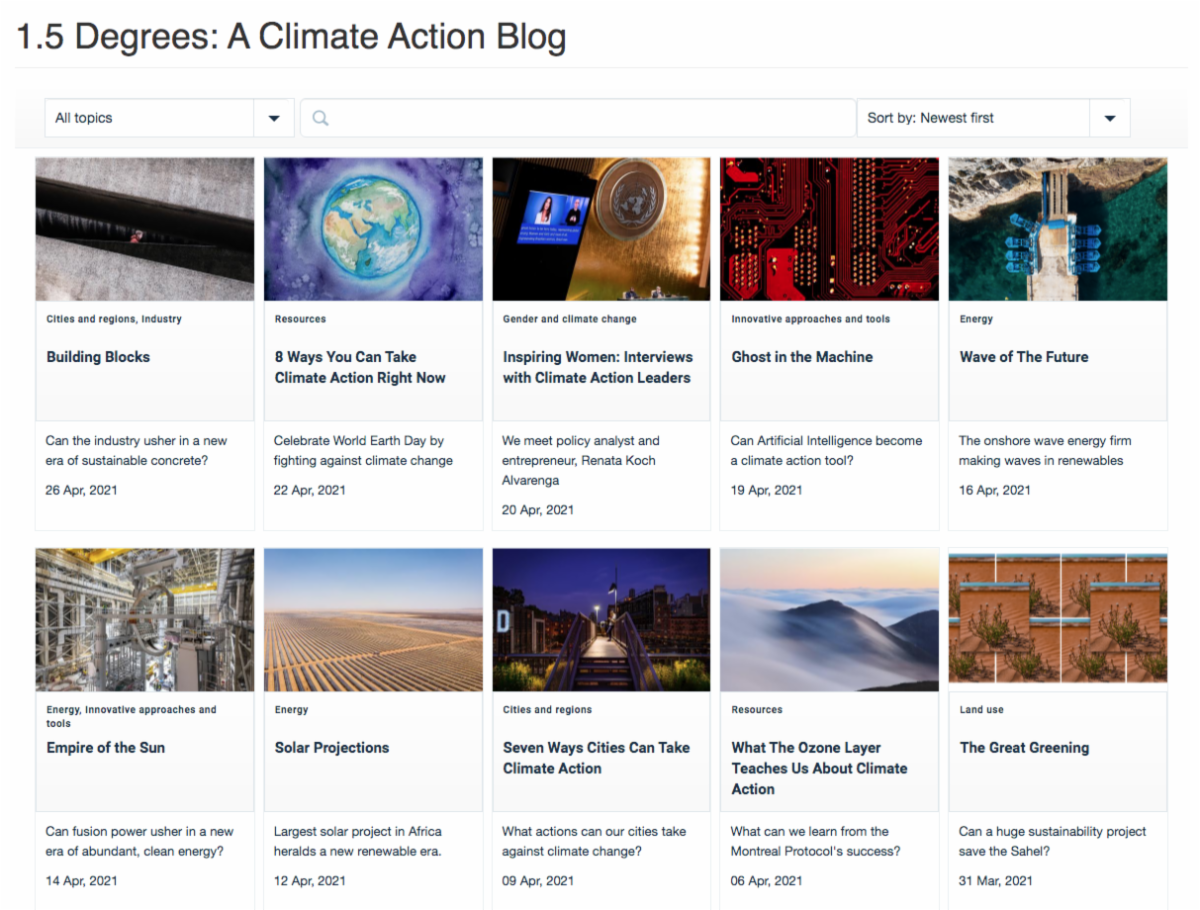
Task: Click the solar farm thumbnail for Solar Projections
Action: 372,619
